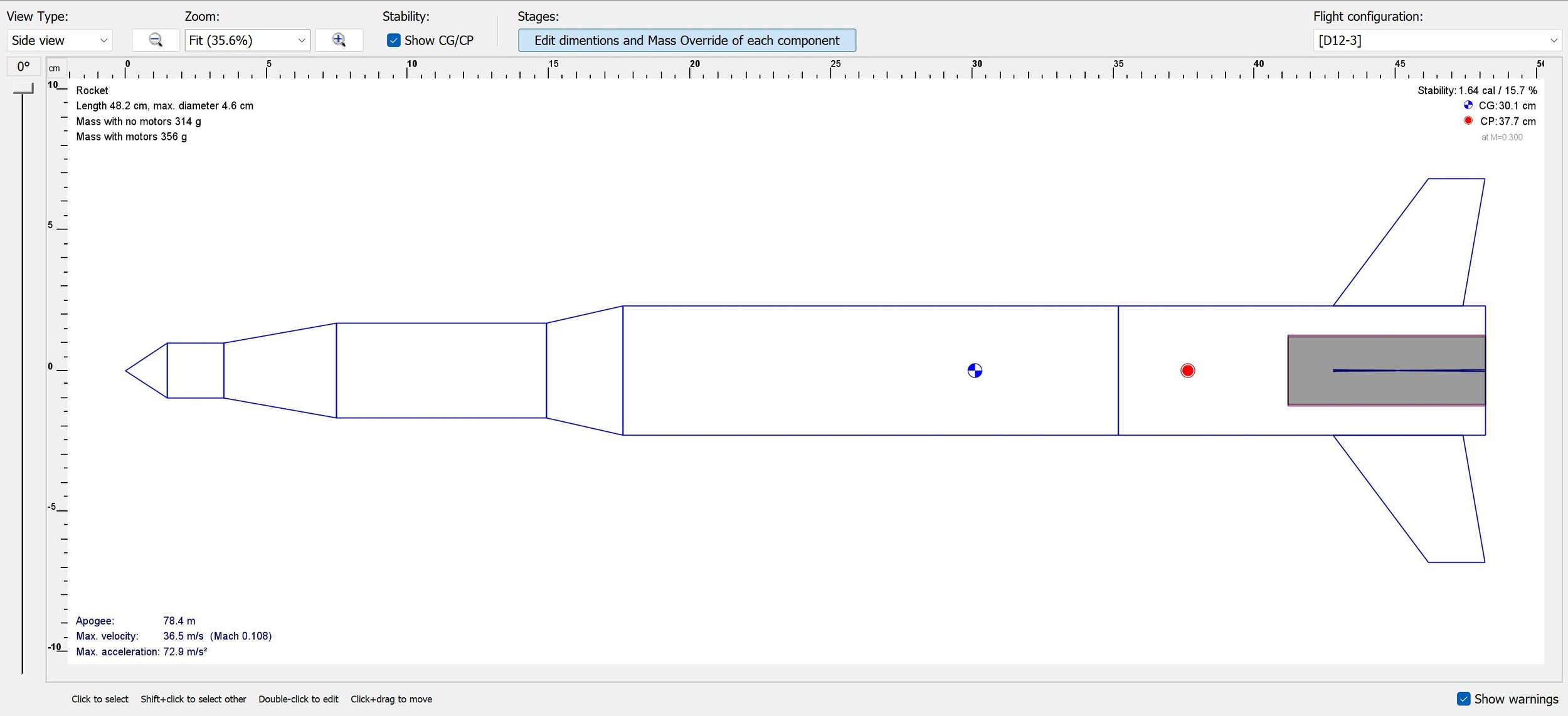
Task: Click the CG symbol in stability legend
Action: 1468,105
